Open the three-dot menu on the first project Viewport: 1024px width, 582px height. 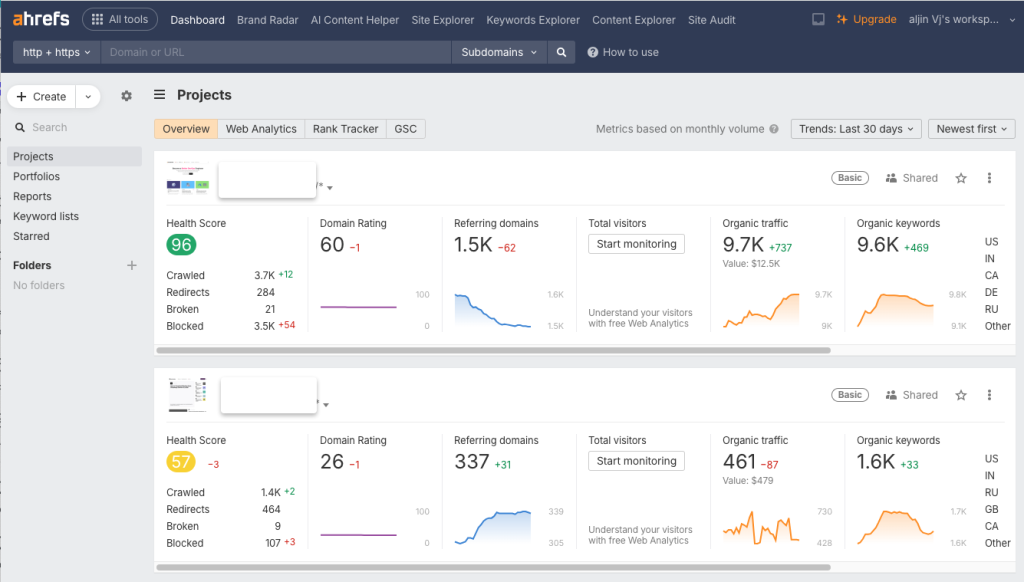(989, 177)
